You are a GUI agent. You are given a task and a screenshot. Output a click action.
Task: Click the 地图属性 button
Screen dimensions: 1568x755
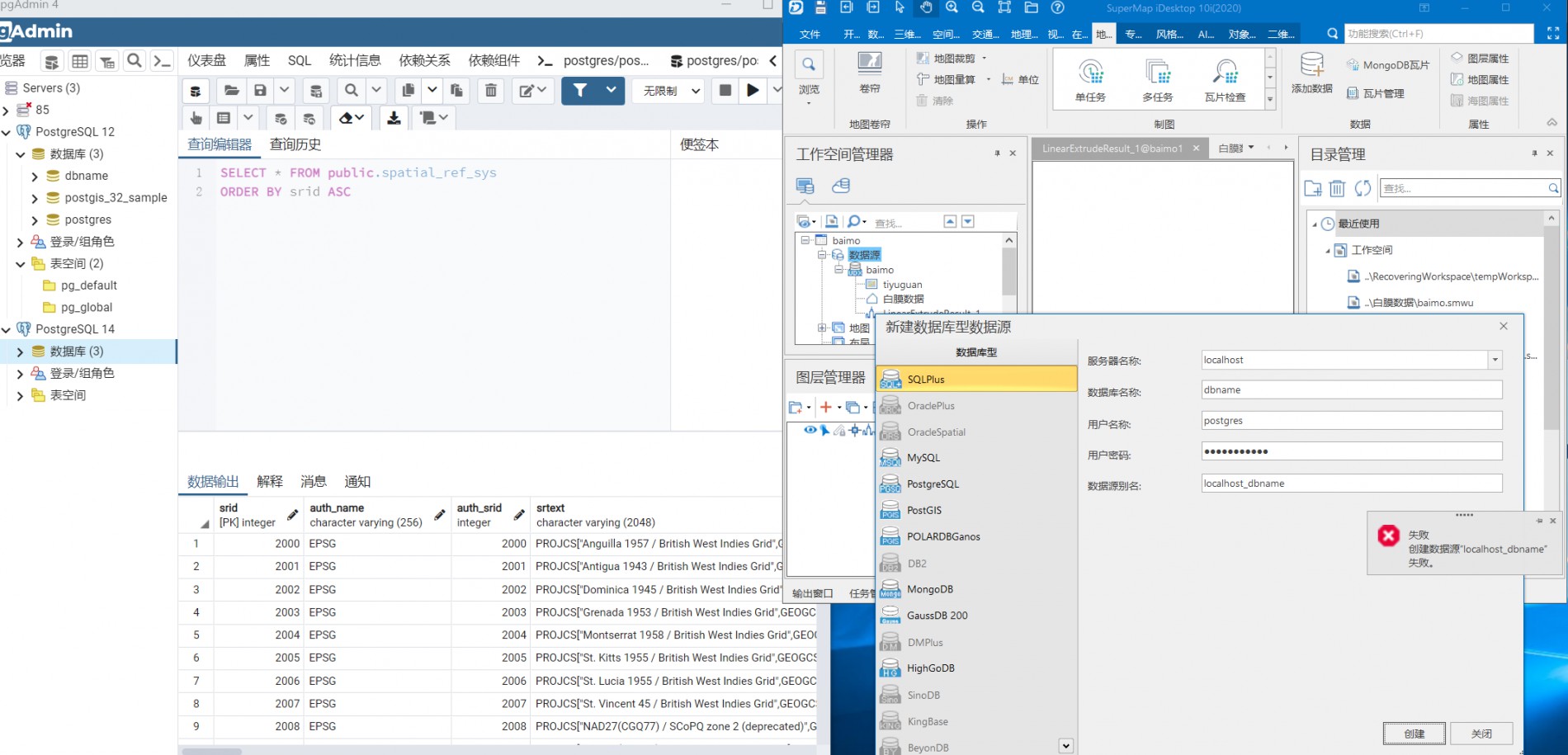[x=1480, y=80]
